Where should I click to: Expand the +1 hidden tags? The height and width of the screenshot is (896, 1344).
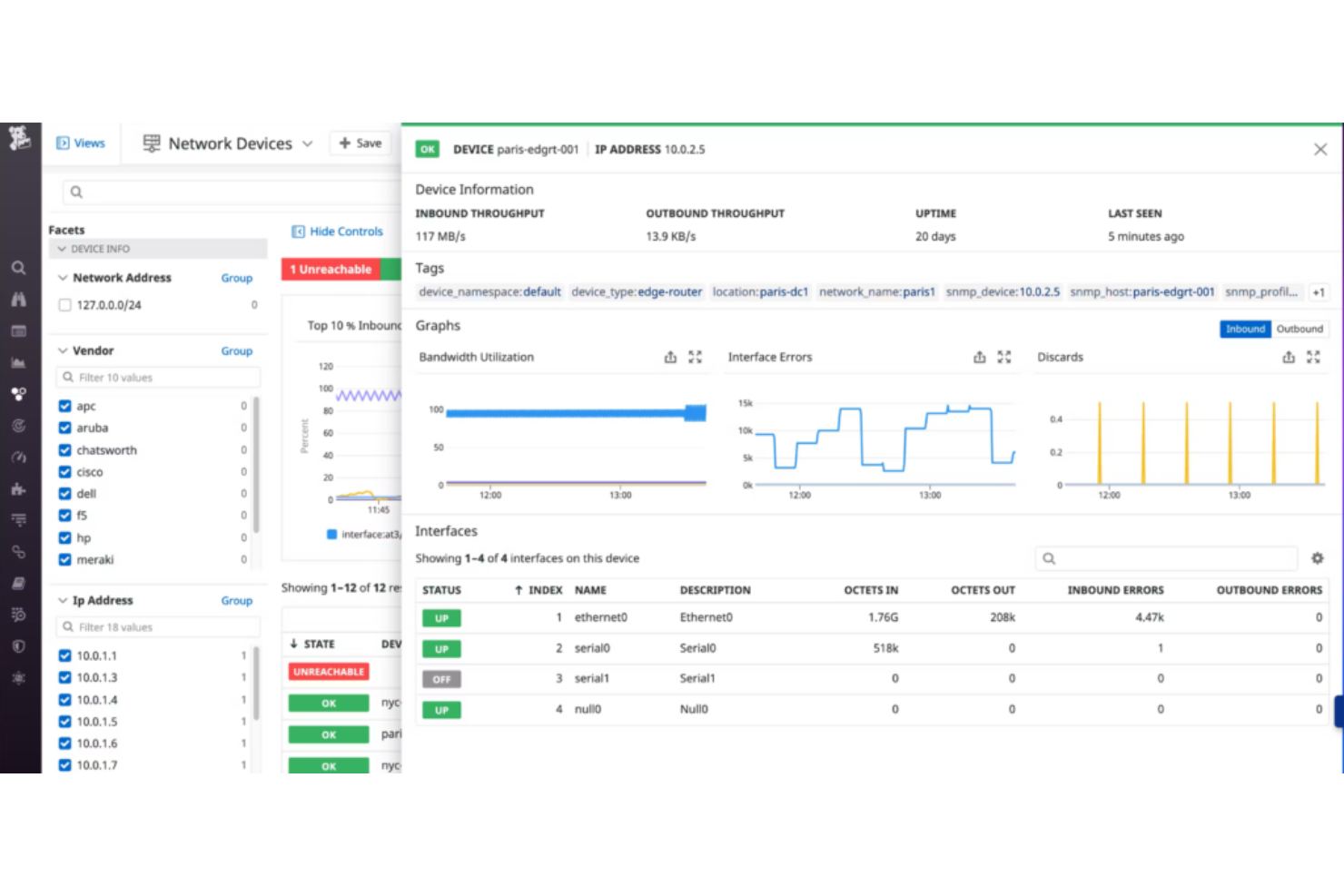tap(1319, 292)
